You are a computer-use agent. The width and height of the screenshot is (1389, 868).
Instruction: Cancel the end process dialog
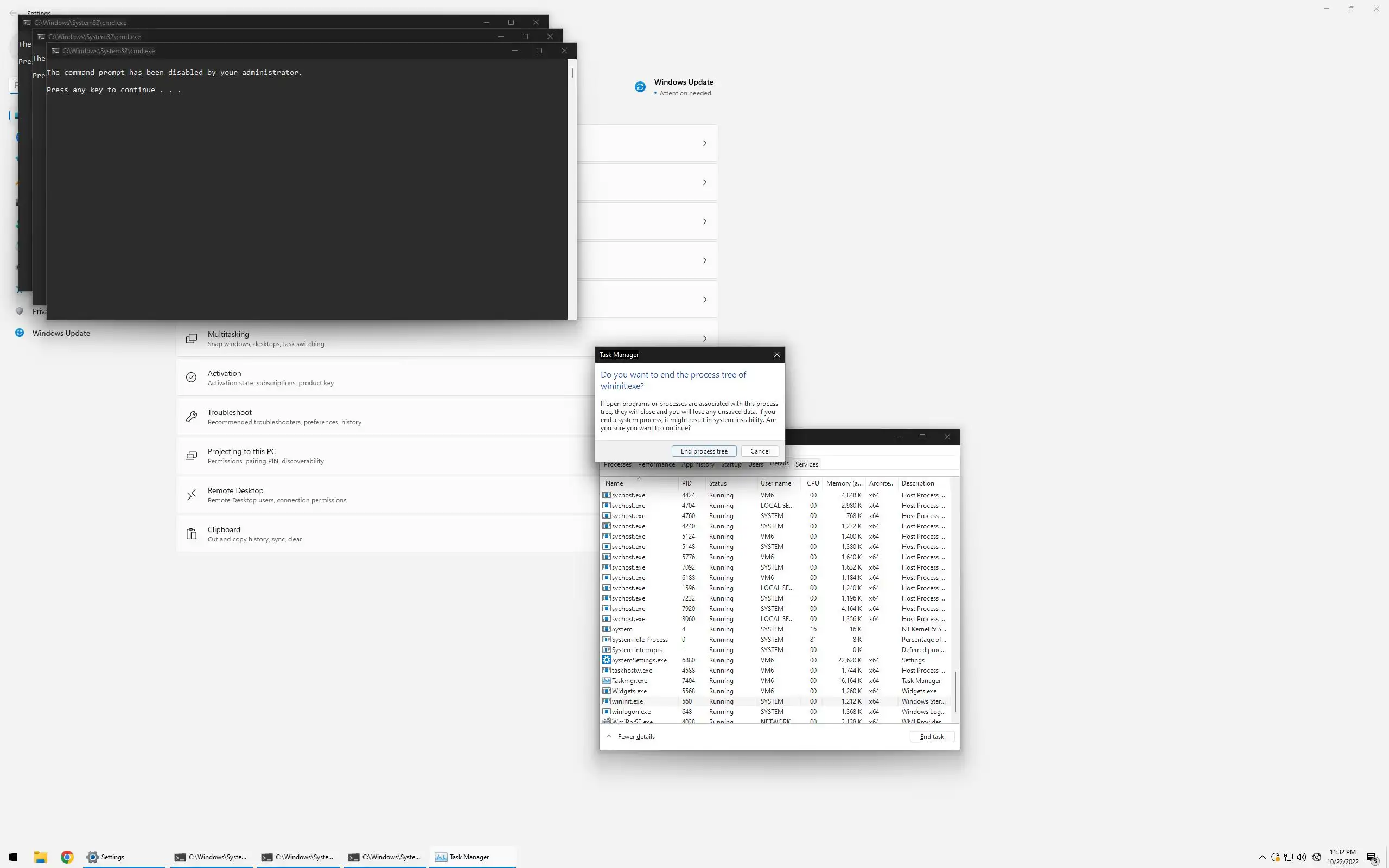point(760,451)
